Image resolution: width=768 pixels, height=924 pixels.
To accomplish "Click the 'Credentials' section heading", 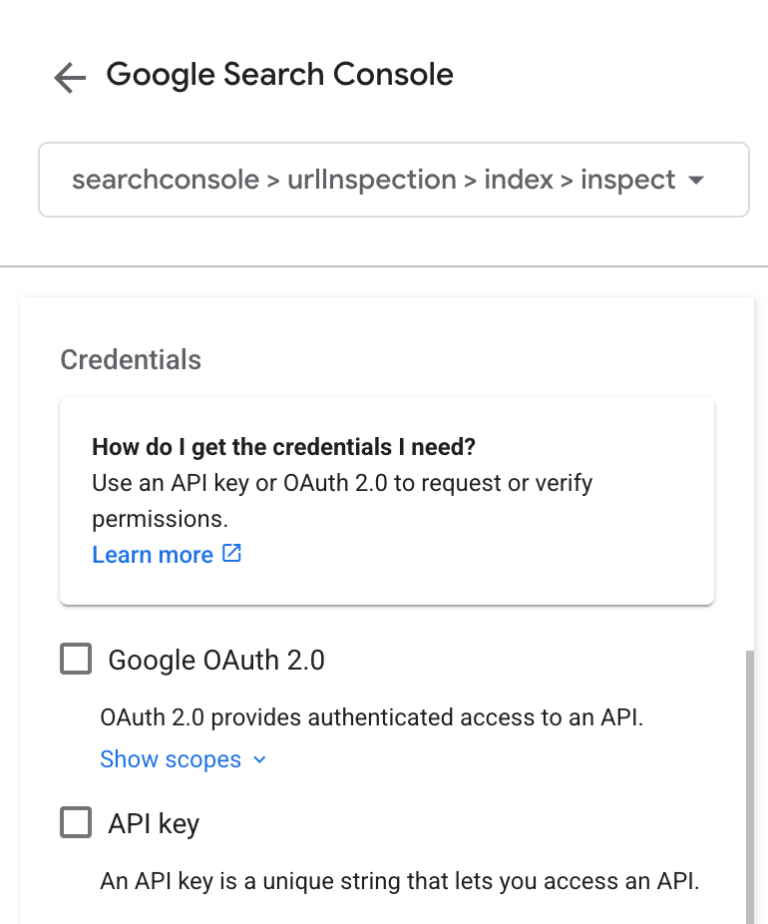I will (130, 359).
